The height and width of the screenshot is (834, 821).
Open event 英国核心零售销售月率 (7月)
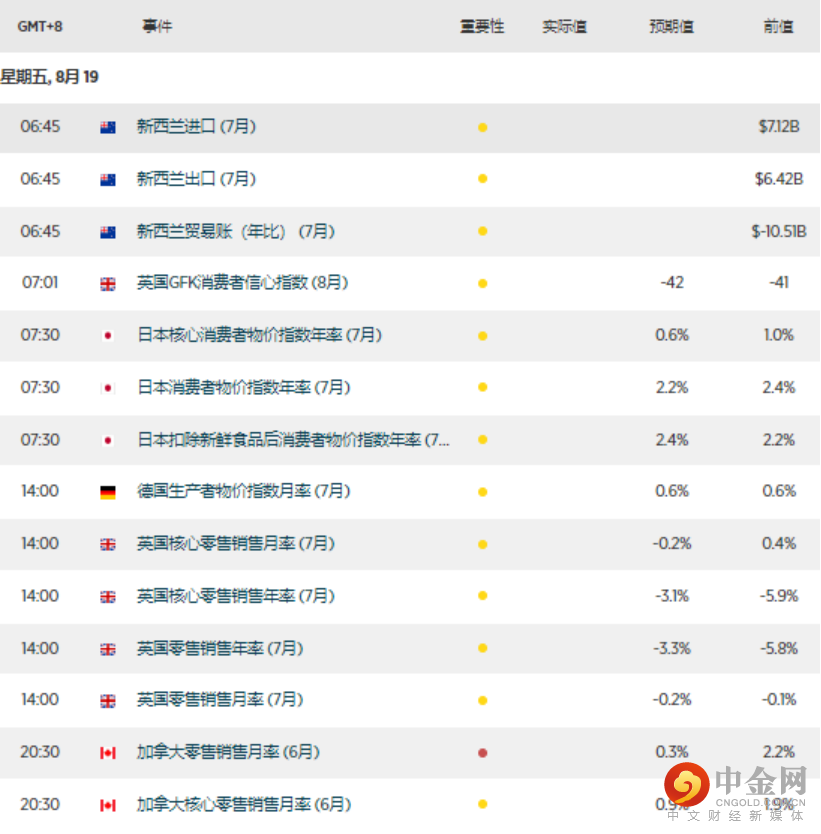(x=236, y=544)
